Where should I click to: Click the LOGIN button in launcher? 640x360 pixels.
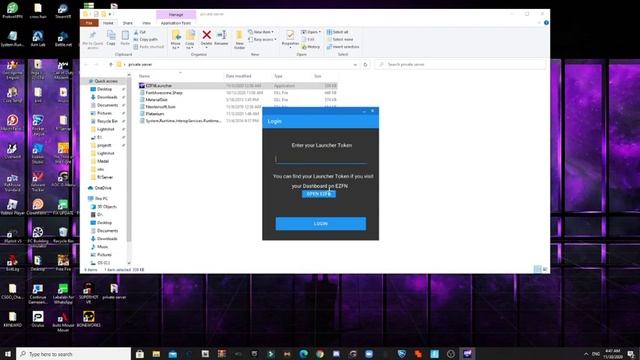tap(320, 224)
